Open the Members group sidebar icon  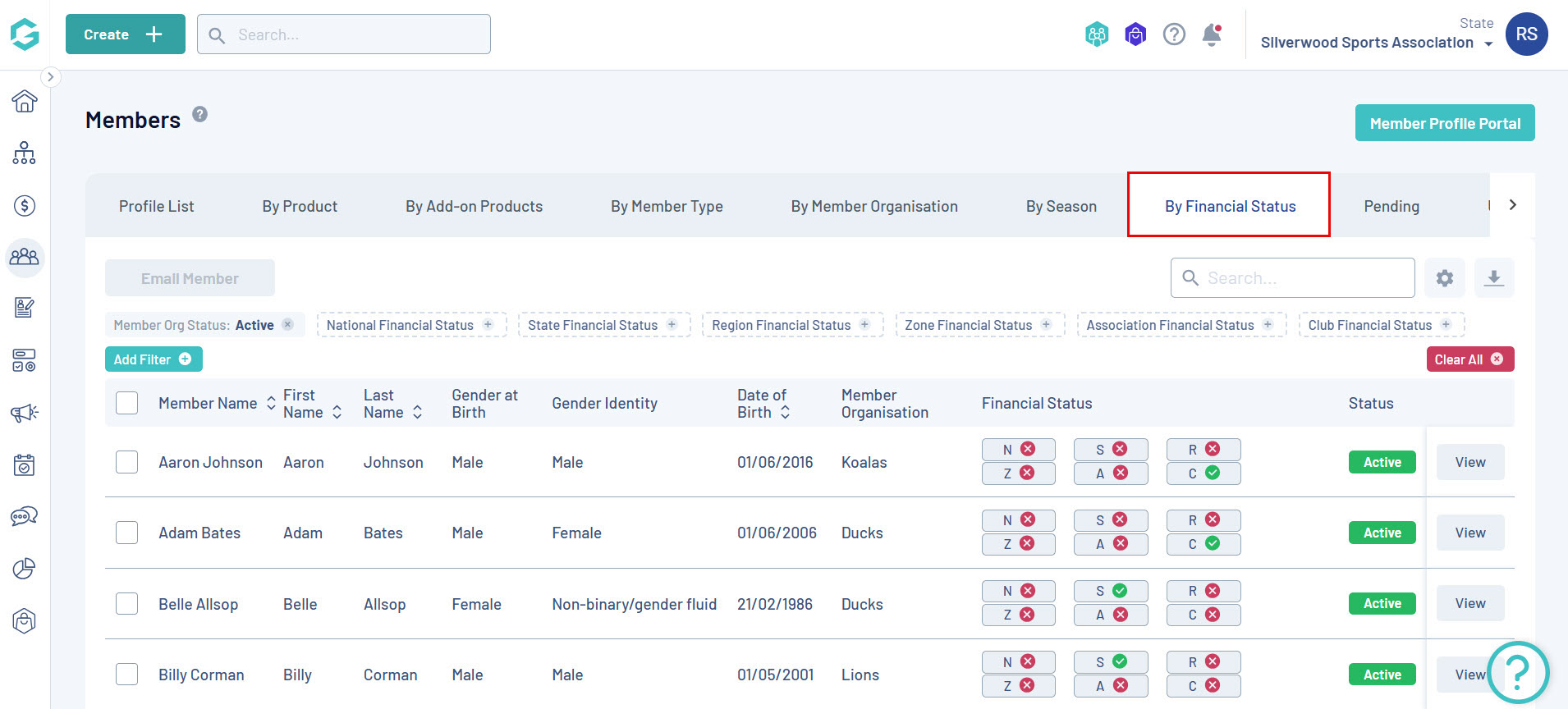(25, 257)
